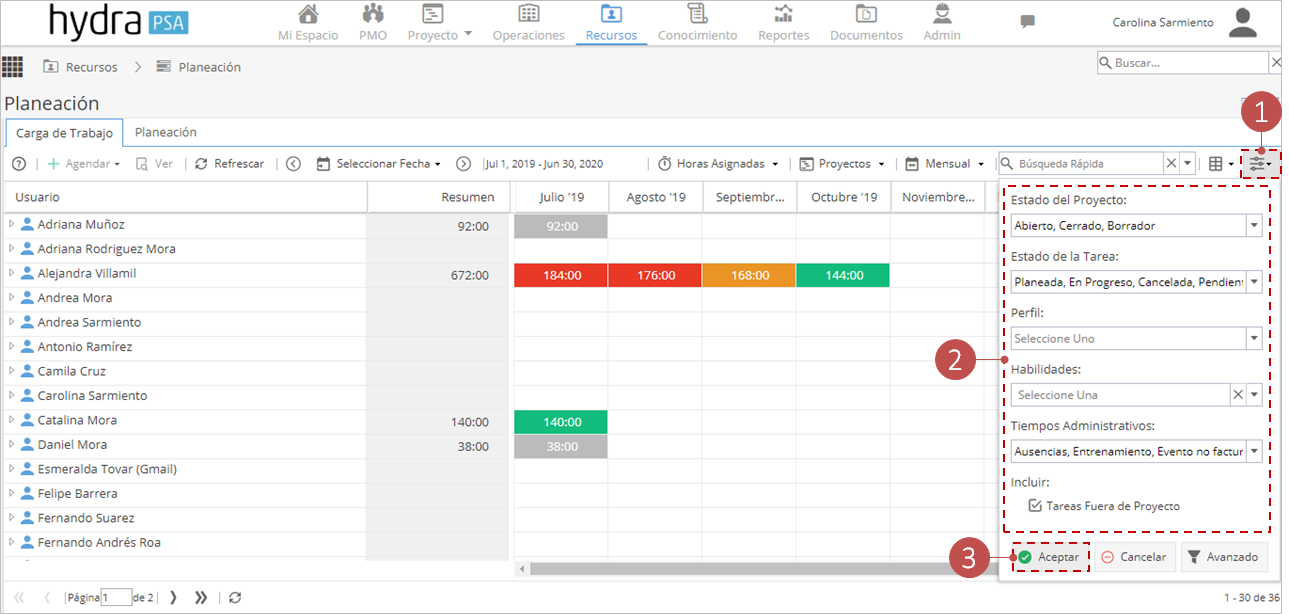Toggle Tareas Fuera de Proyecto checkbox
Screen dimensions: 1289x614
point(1035,506)
